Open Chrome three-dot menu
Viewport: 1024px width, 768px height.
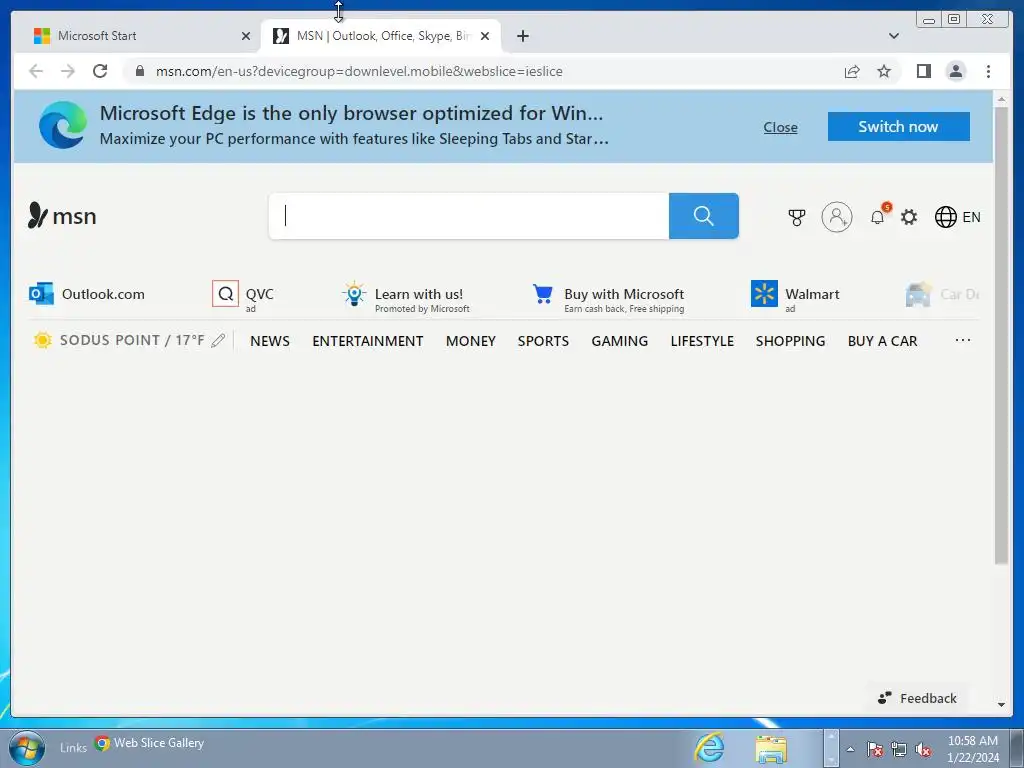coord(988,71)
